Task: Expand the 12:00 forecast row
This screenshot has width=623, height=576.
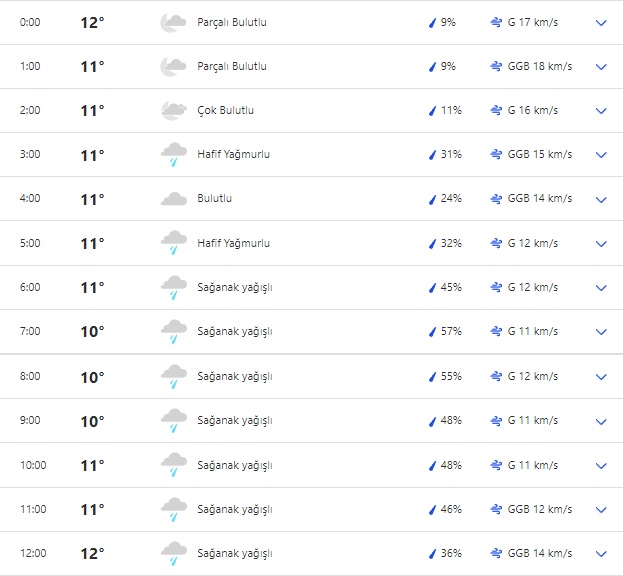Action: tap(601, 553)
